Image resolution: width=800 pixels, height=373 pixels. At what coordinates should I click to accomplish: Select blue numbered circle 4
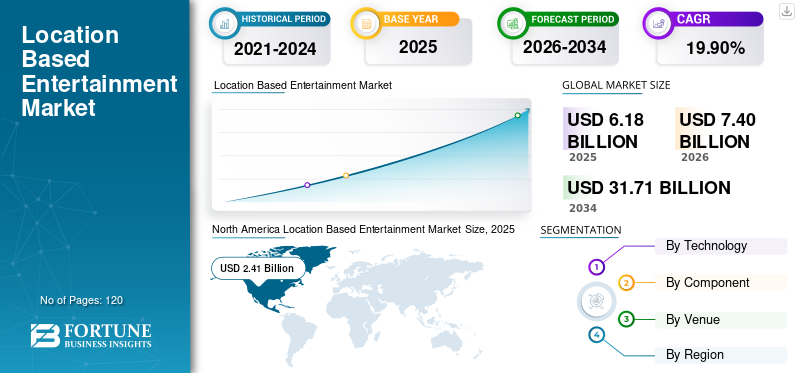point(596,335)
